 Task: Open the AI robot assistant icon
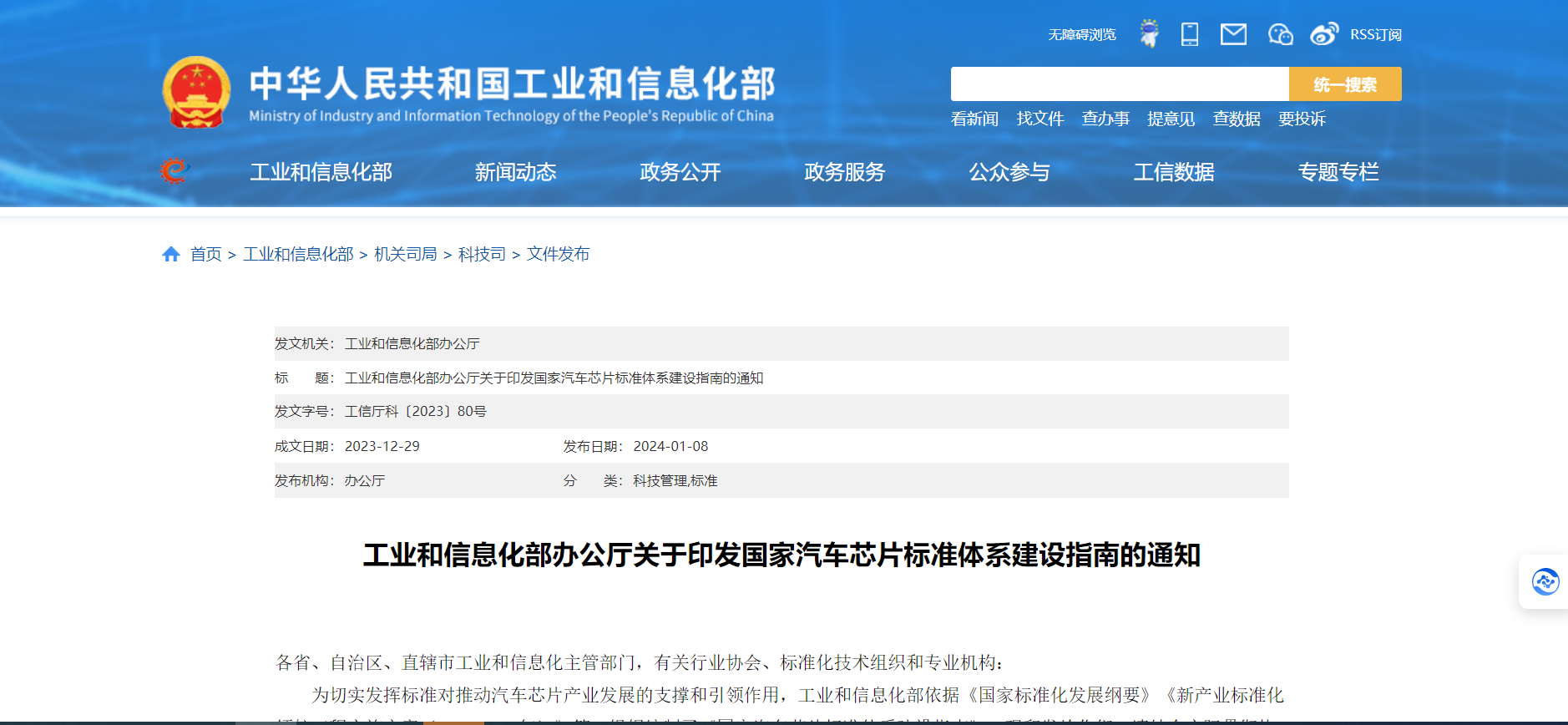[x=1150, y=33]
